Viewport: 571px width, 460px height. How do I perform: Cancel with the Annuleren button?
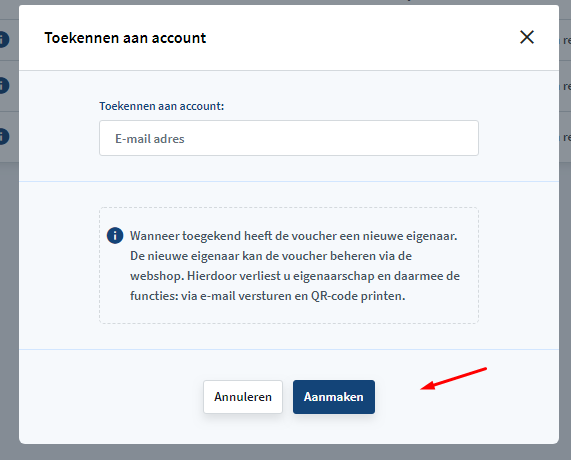[243, 397]
